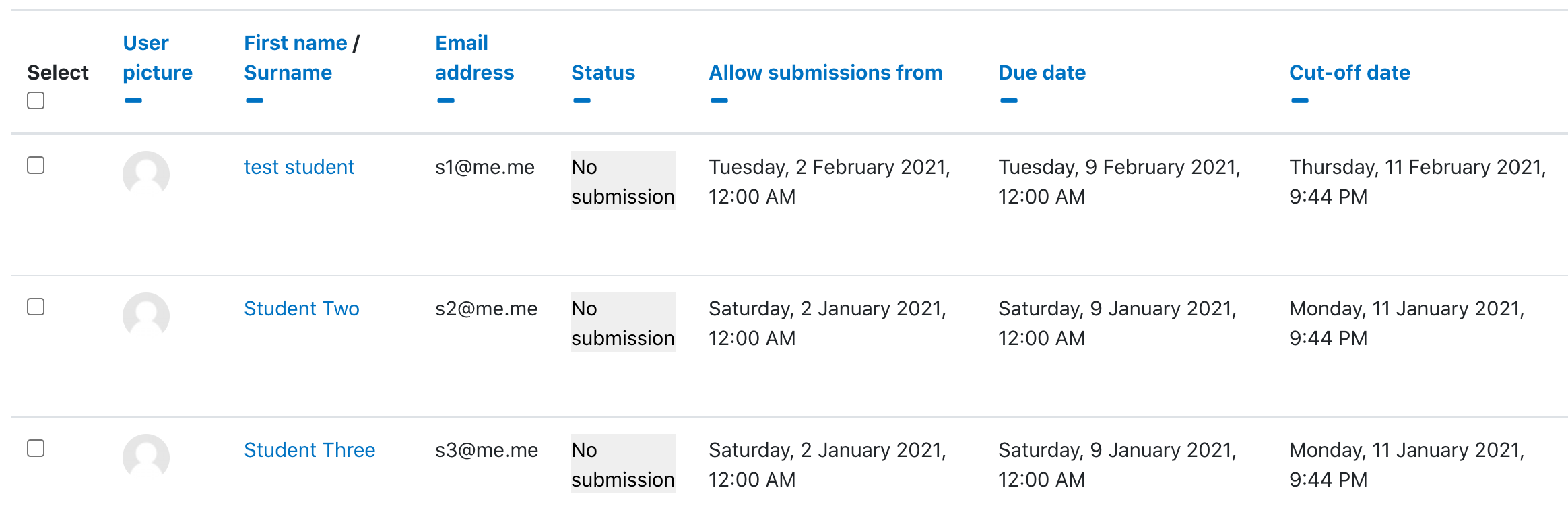Collapse the Due date column
Image resolution: width=1568 pixels, height=527 pixels.
[1009, 101]
